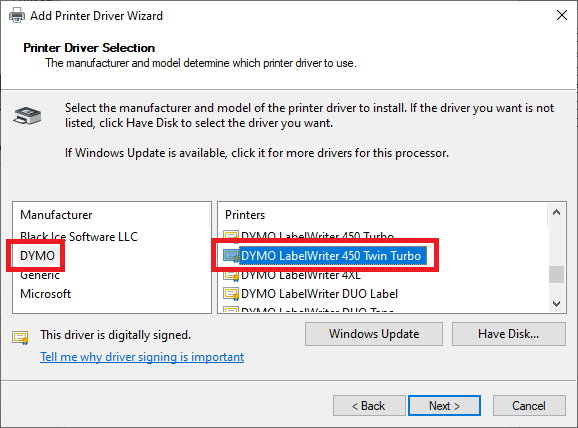This screenshot has height=428, width=578.
Task: Select DYMO LabelWriter 450 Twin Turbo printer
Action: coord(331,255)
